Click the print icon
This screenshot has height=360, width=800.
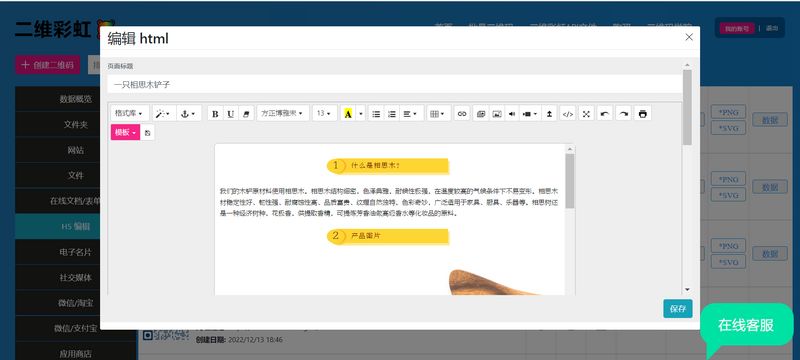point(642,114)
